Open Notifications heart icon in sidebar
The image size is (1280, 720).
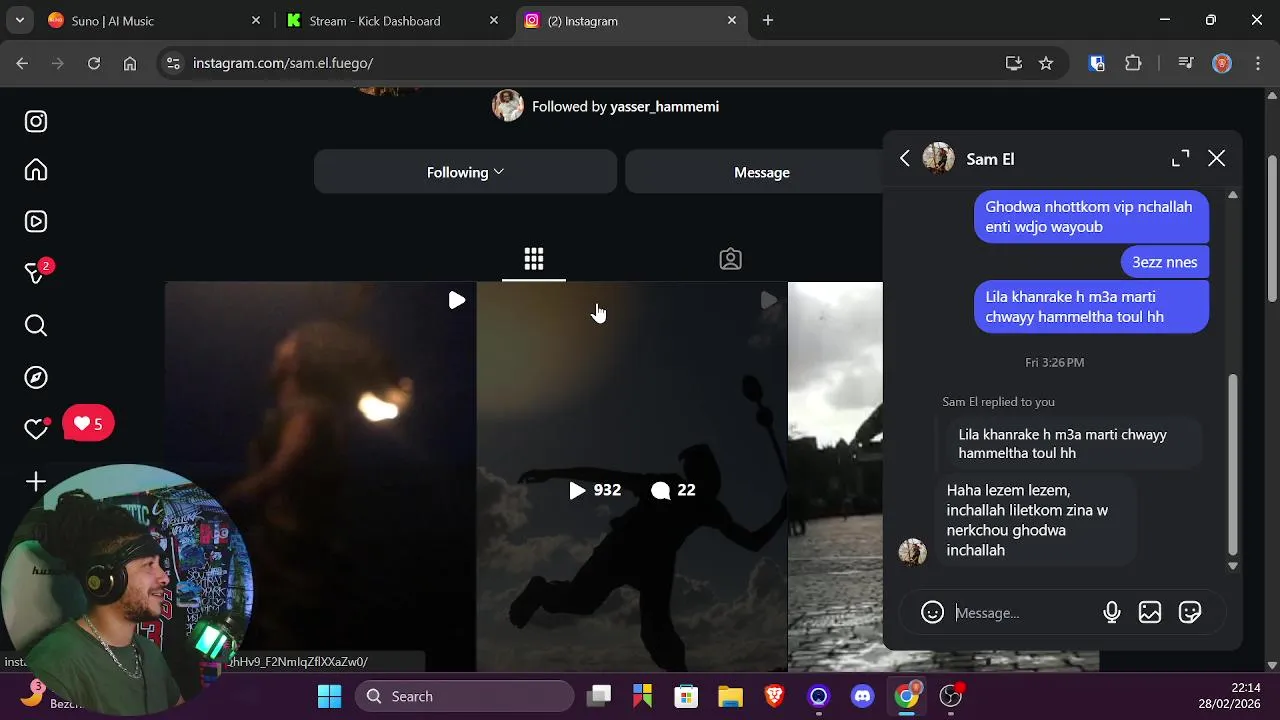[36, 429]
